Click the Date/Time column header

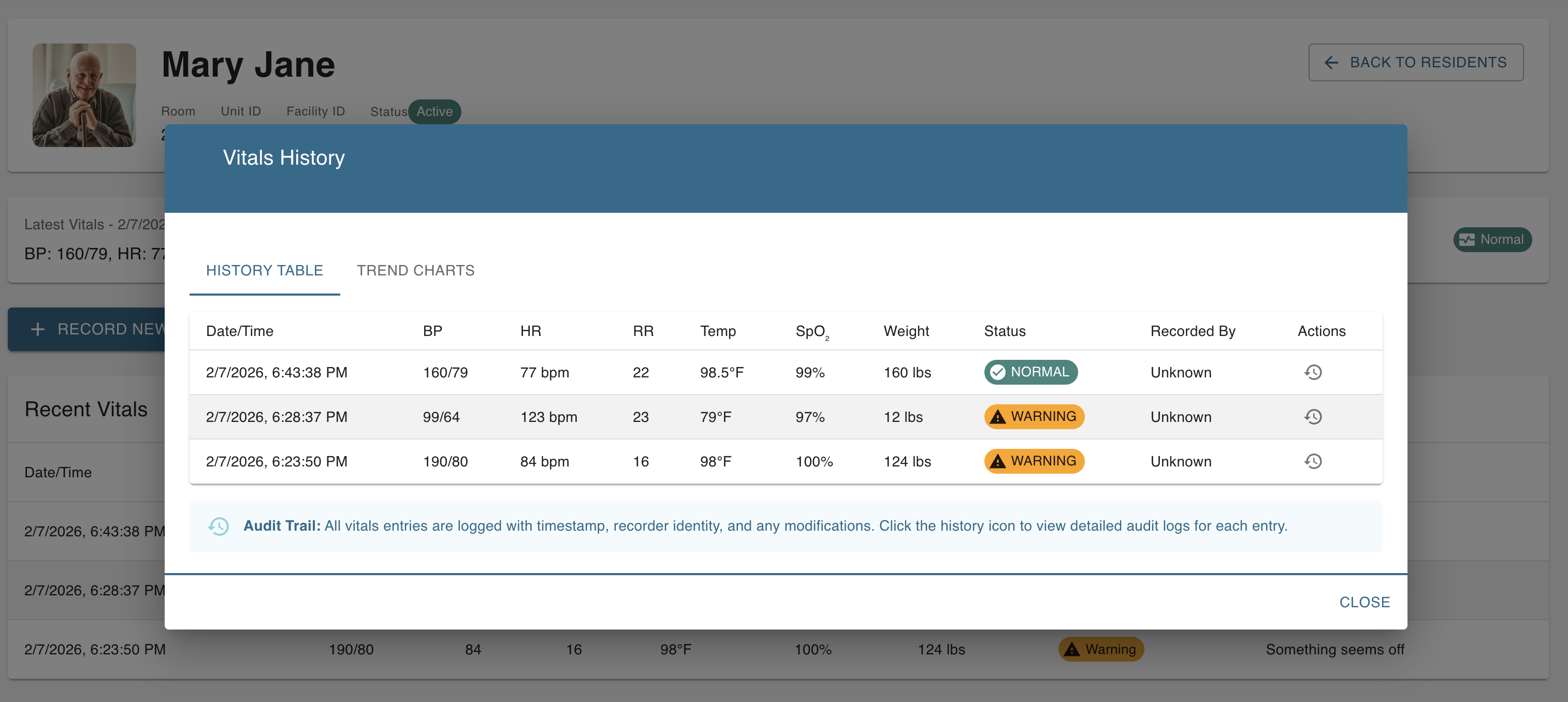point(239,330)
